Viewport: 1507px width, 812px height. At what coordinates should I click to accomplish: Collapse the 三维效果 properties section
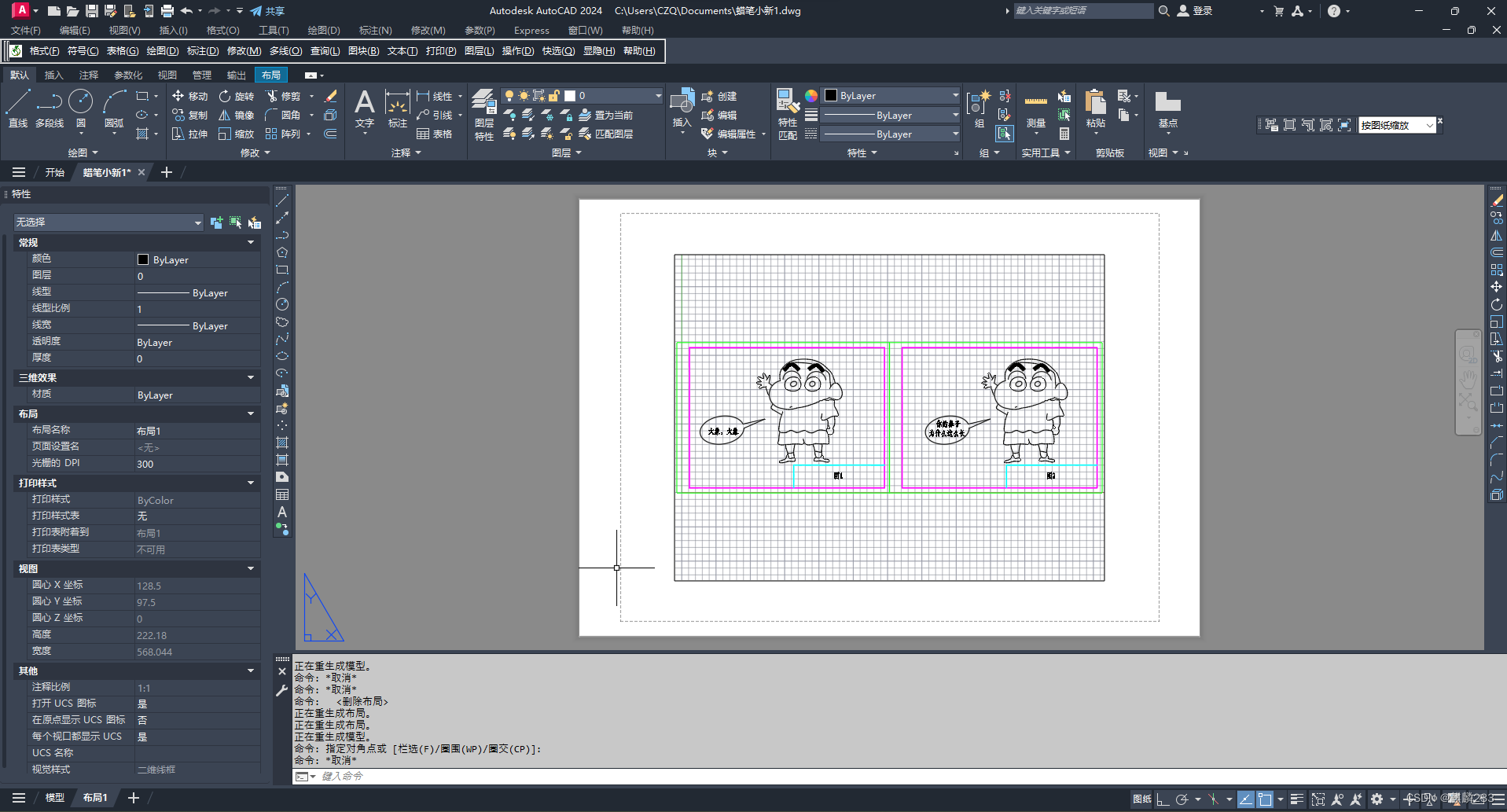pos(251,378)
